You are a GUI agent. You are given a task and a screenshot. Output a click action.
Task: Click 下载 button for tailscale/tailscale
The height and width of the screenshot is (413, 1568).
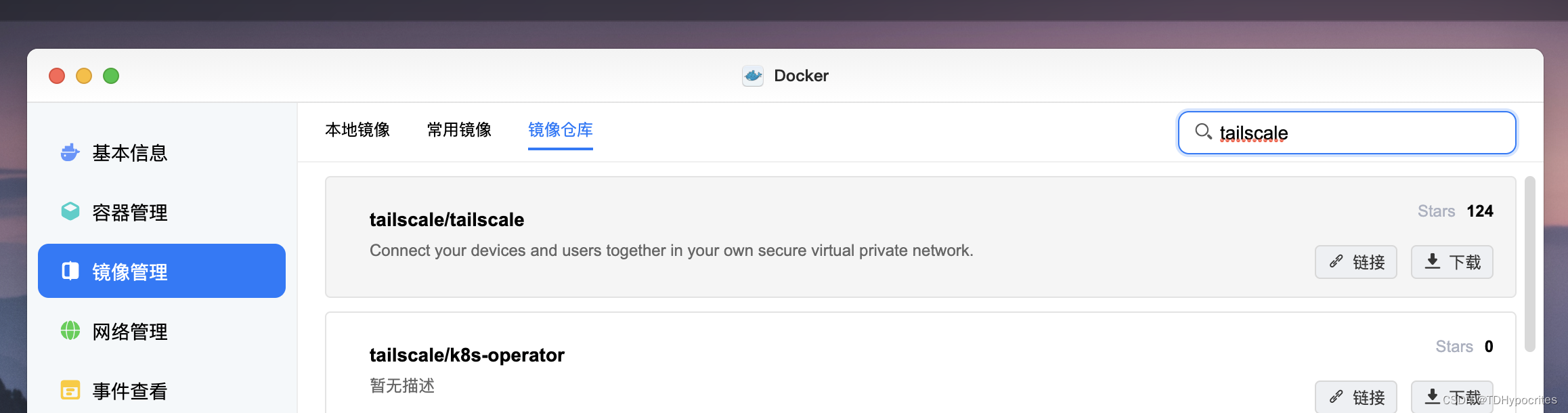(x=1452, y=262)
